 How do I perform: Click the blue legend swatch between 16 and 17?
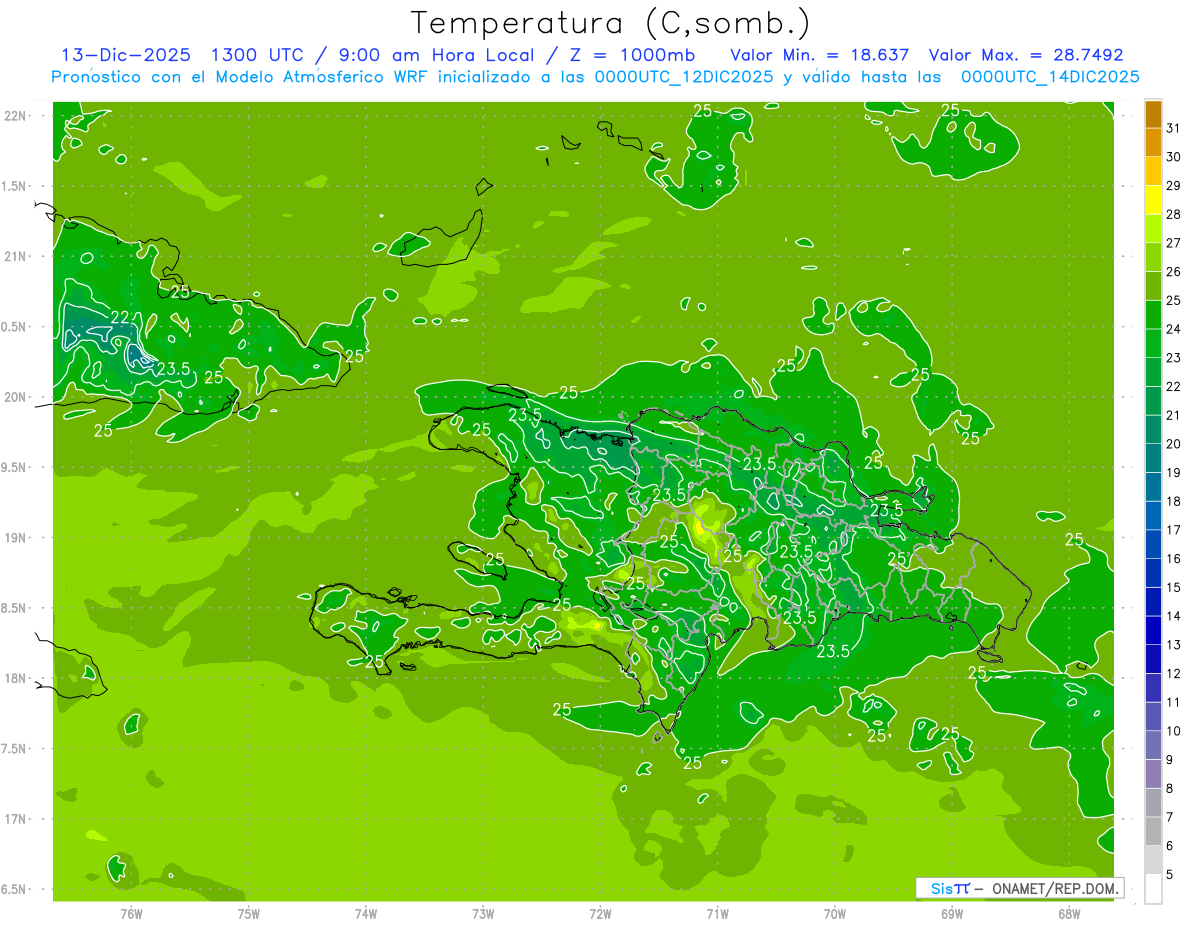click(1153, 544)
